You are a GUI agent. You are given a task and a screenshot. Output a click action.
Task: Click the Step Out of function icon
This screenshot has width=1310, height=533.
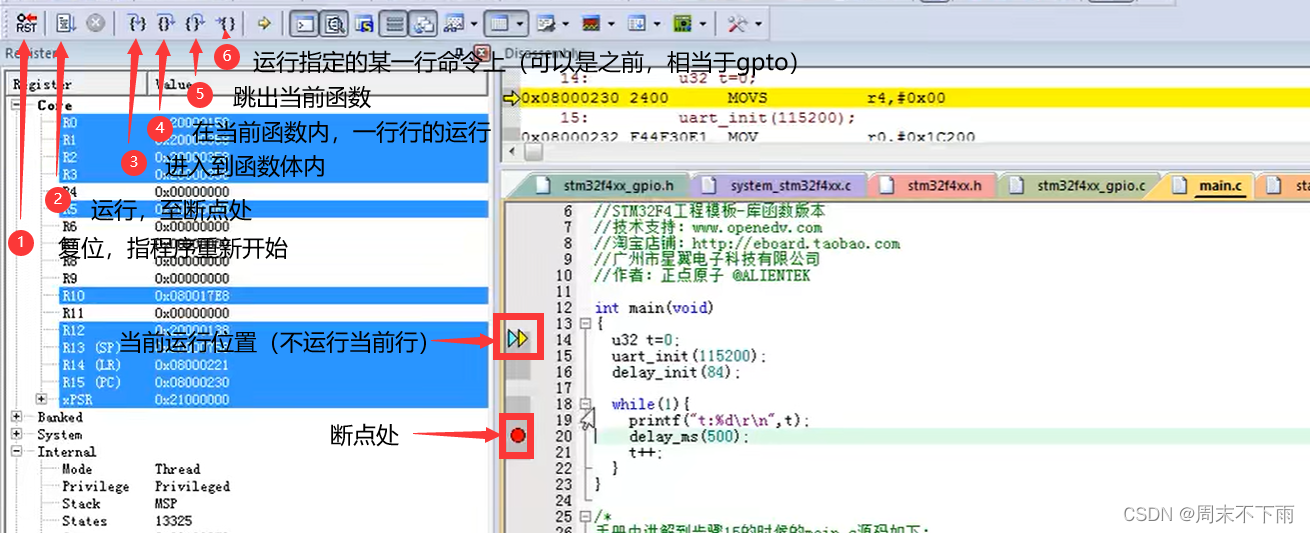(x=196, y=22)
